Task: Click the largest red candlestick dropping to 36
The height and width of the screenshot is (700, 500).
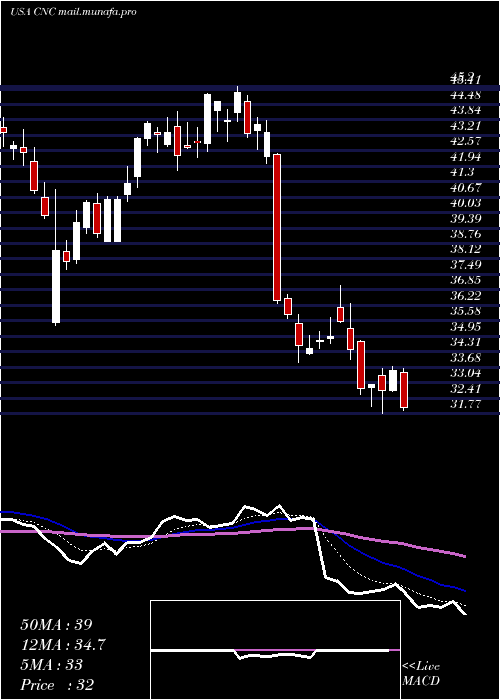Action: [277, 227]
